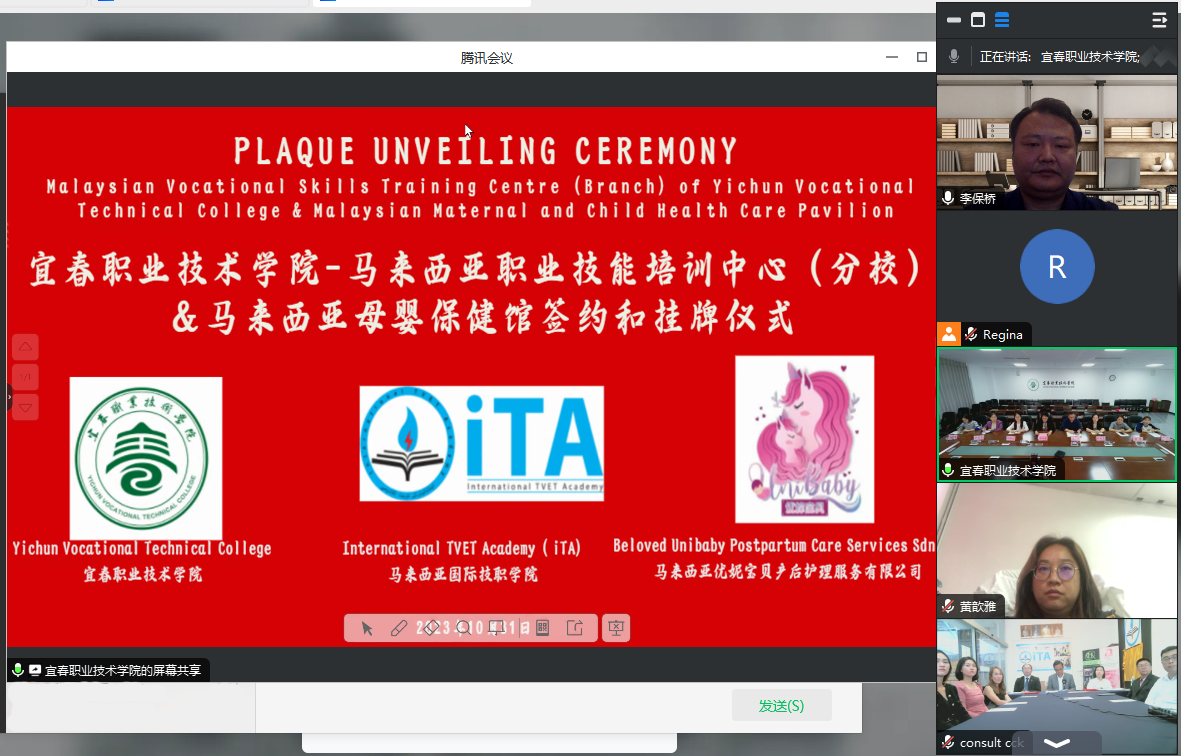Activate the magnifier zoom tool
1181x756 pixels.
[463, 628]
